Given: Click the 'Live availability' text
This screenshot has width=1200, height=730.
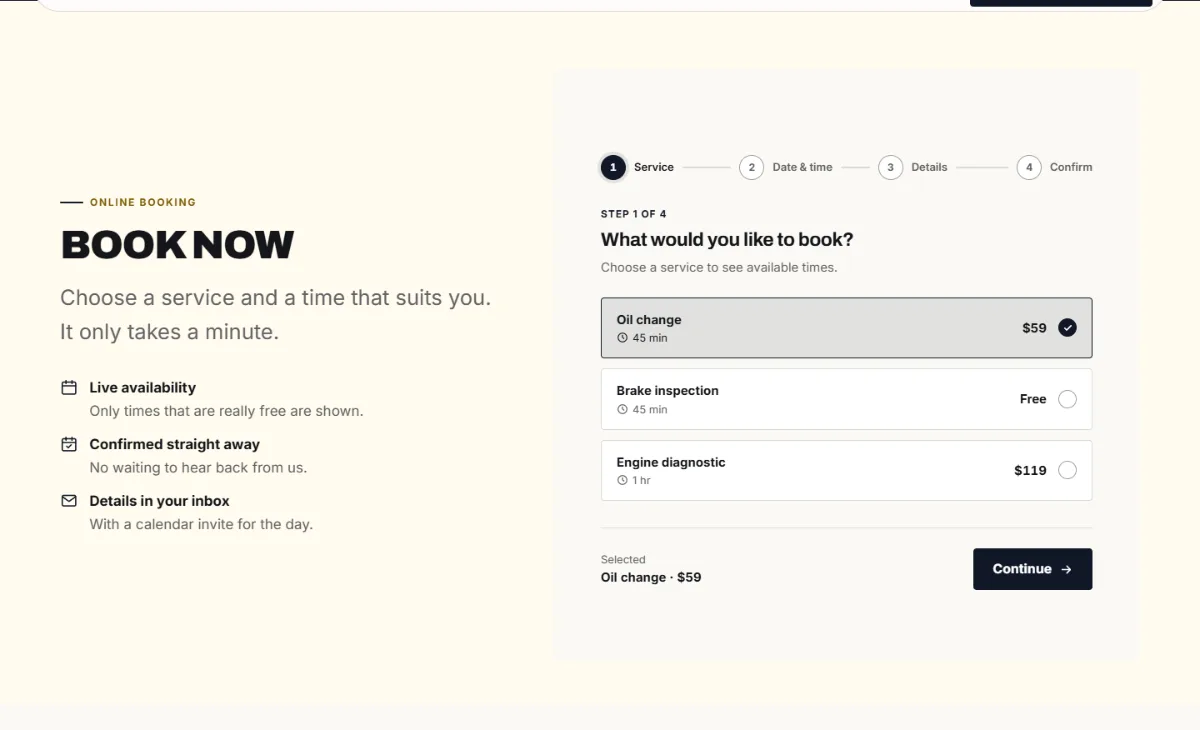Looking at the screenshot, I should [142, 387].
